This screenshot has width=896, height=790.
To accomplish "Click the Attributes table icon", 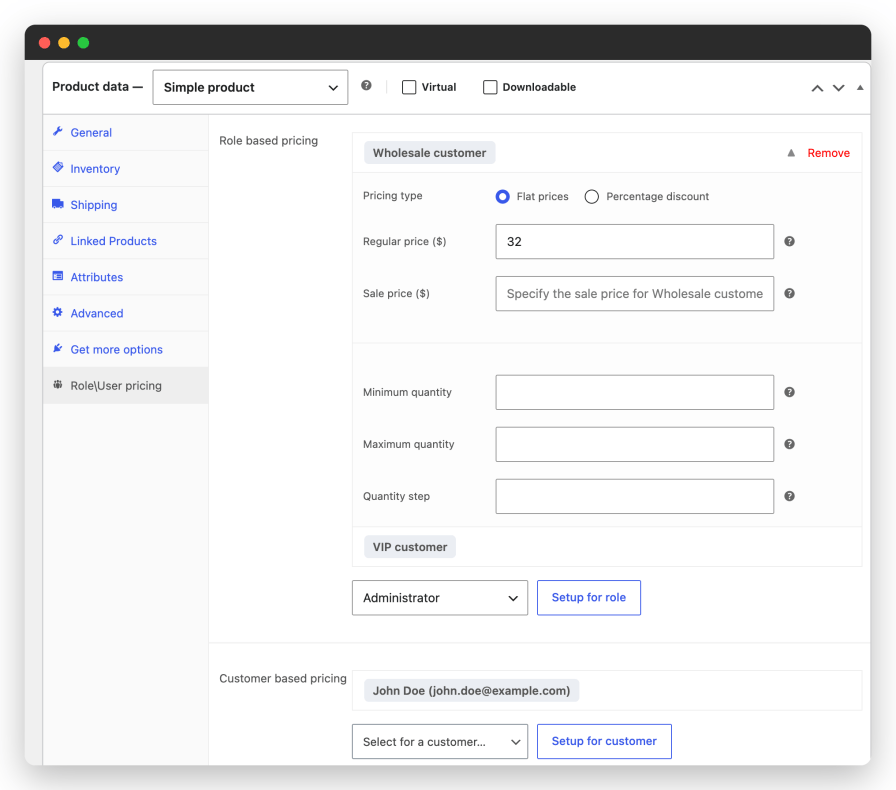I will pos(58,276).
